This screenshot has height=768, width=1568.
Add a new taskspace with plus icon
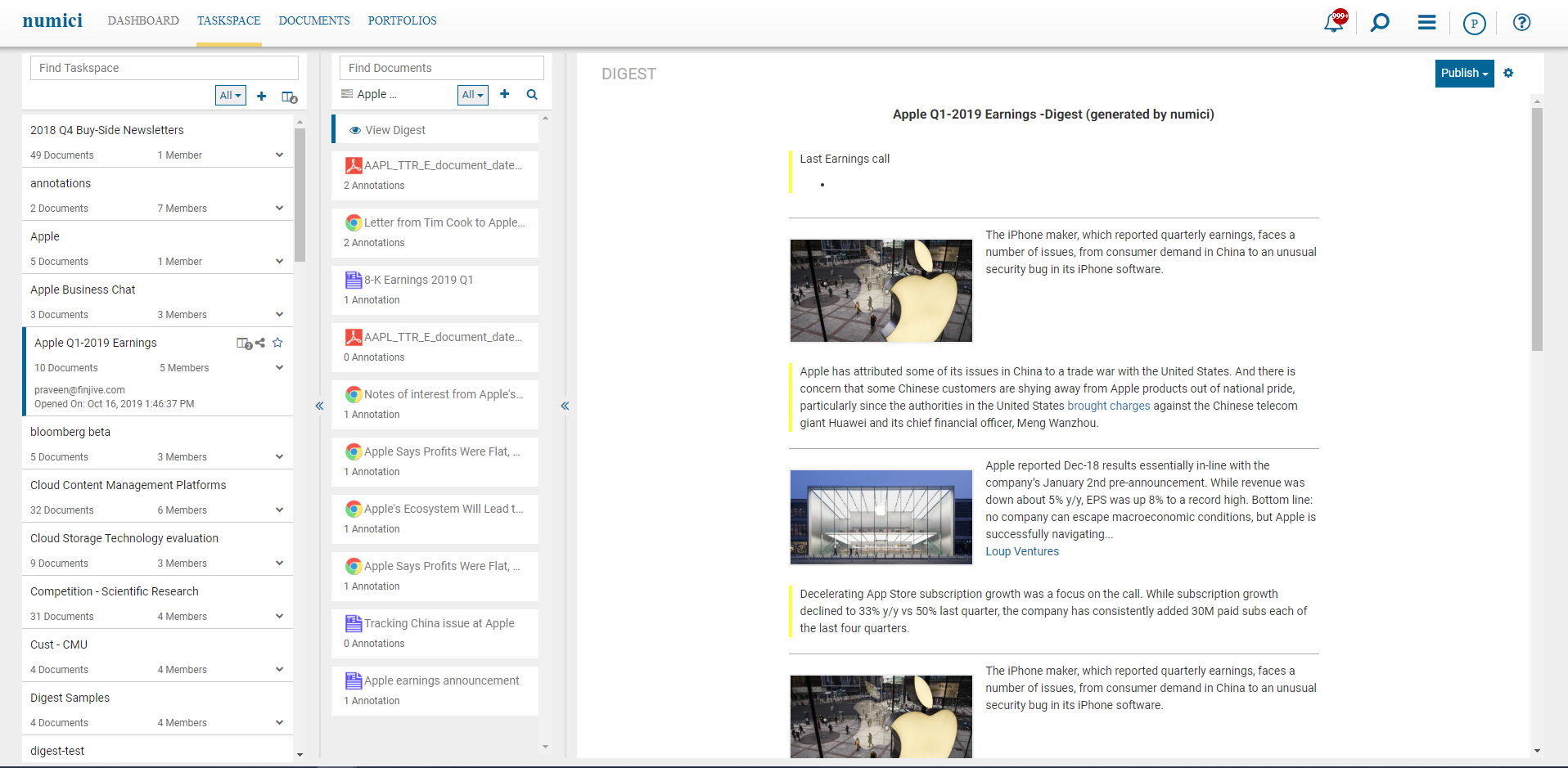[261, 97]
